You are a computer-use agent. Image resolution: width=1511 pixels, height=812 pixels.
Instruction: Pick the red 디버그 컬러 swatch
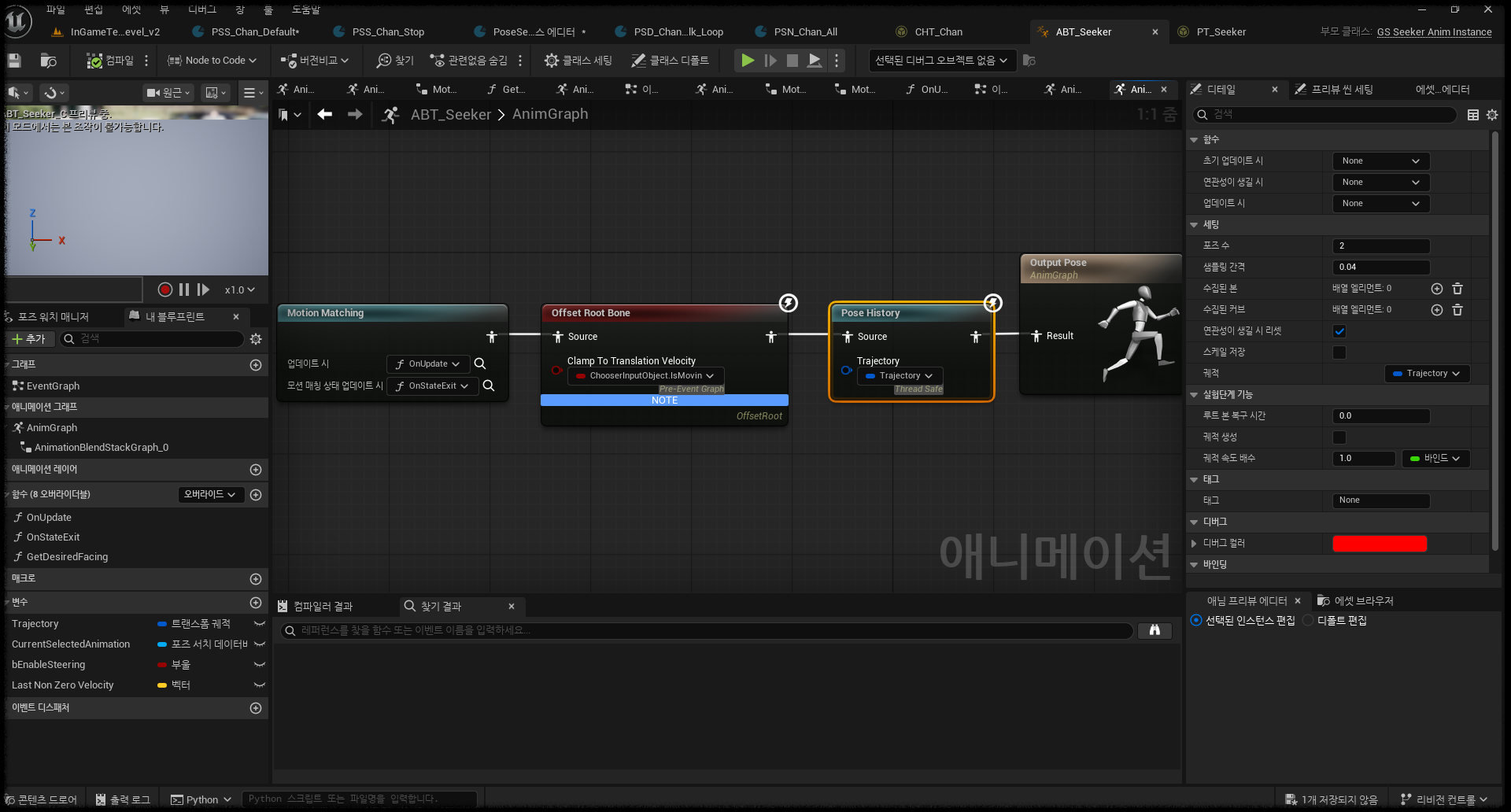click(x=1380, y=544)
